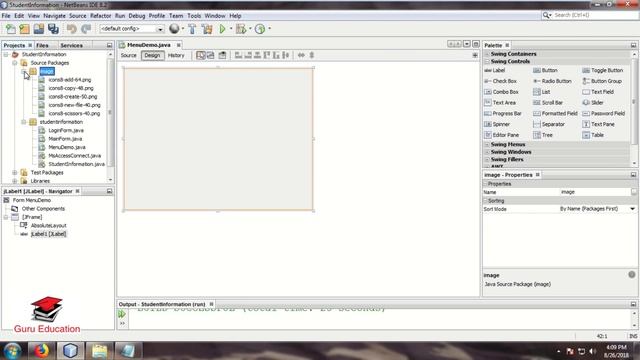Click the volume icon in system tray
This screenshot has width=640, height=360.
click(593, 351)
